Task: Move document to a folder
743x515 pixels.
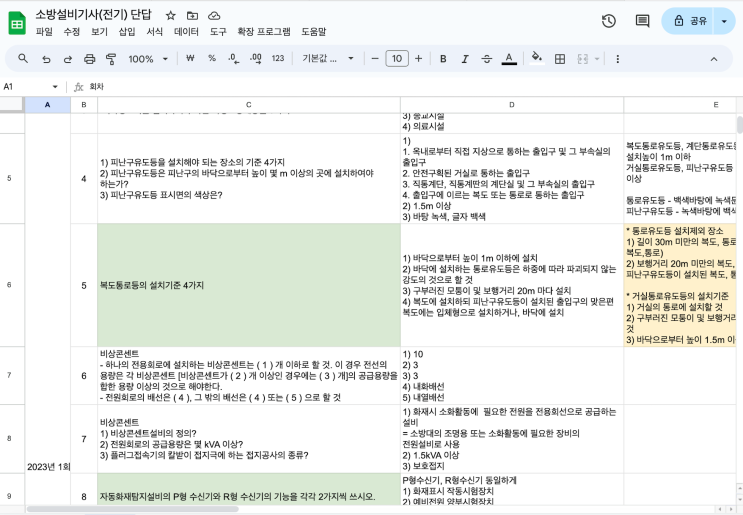Action: (192, 16)
